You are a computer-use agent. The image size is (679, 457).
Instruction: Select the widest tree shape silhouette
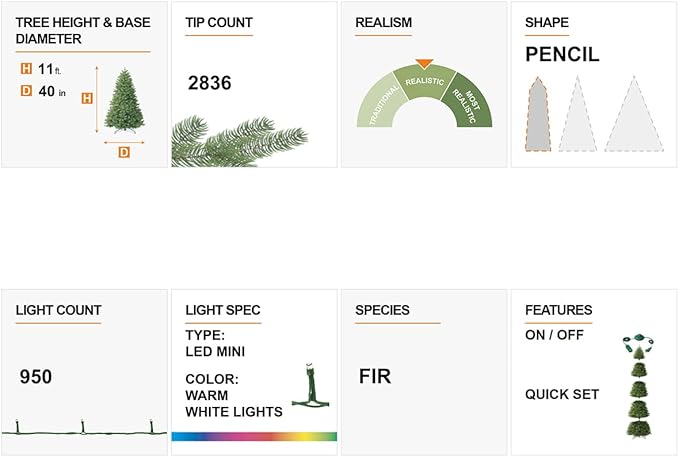click(630, 116)
